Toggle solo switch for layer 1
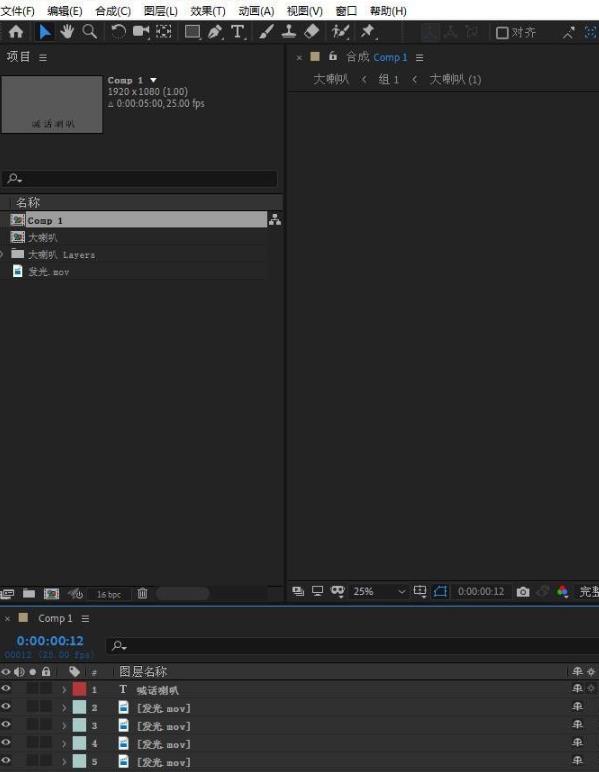Image resolution: width=599 pixels, height=772 pixels. click(x=32, y=689)
